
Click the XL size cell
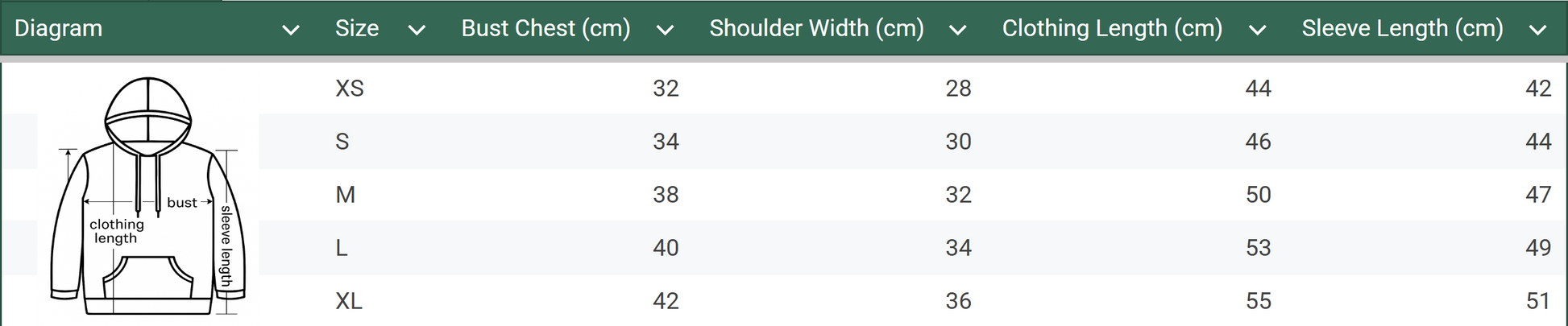click(349, 300)
